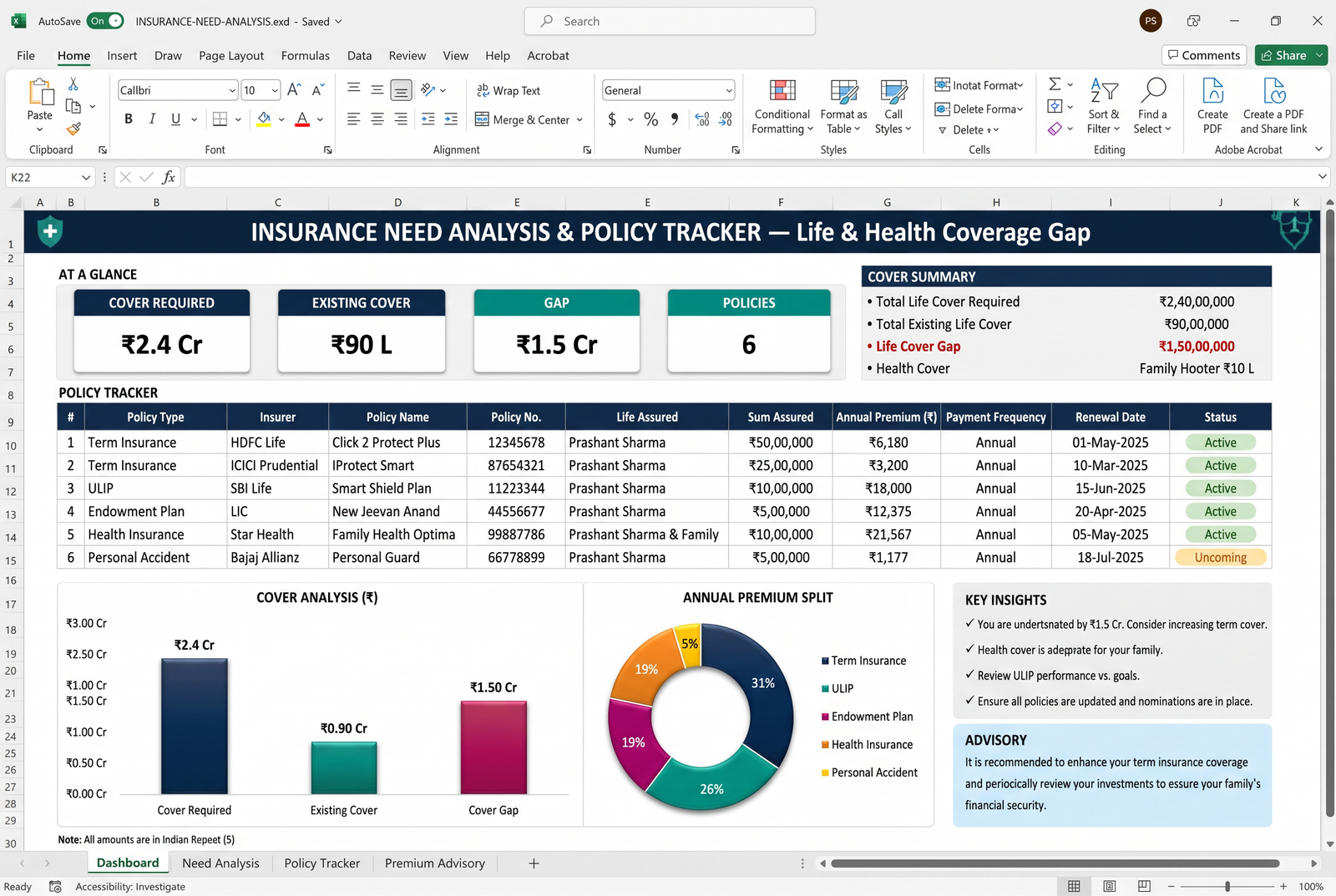Viewport: 1336px width, 896px height.
Task: Switch to Page Layout view icon
Action: [x=1109, y=886]
